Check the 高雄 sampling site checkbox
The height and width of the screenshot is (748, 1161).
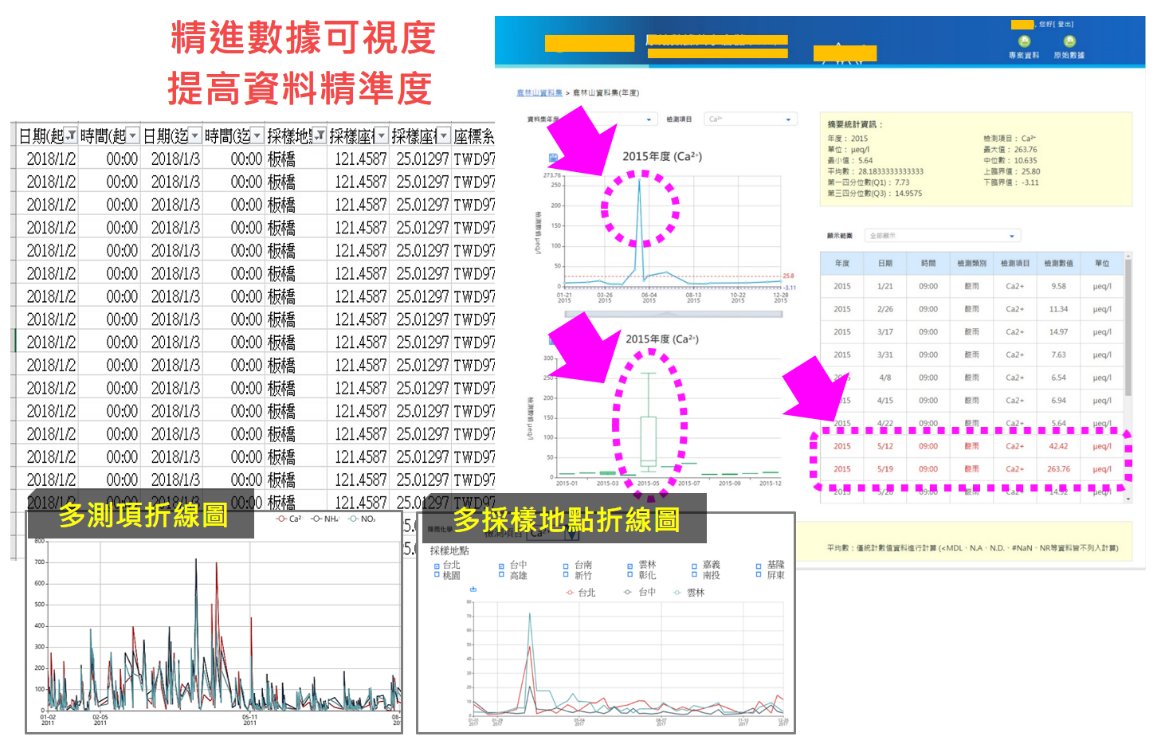501,575
